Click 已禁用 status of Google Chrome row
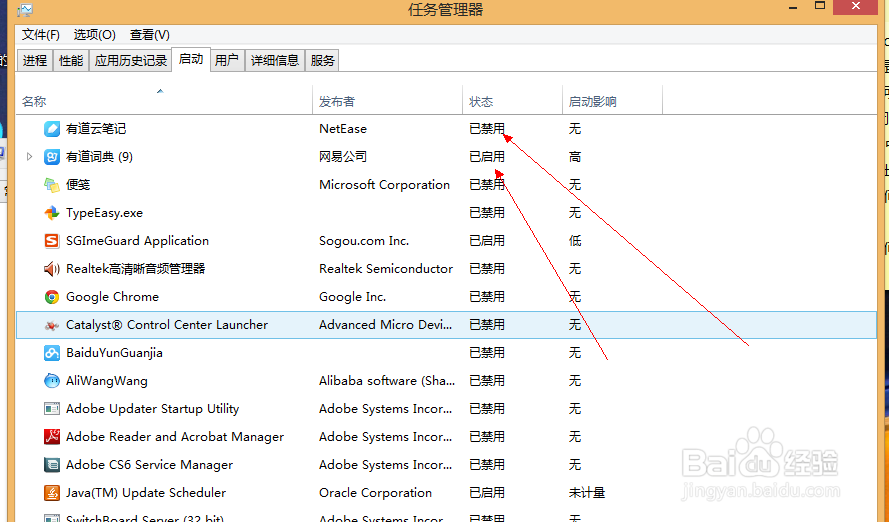Viewport: 889px width, 522px height. (x=487, y=297)
